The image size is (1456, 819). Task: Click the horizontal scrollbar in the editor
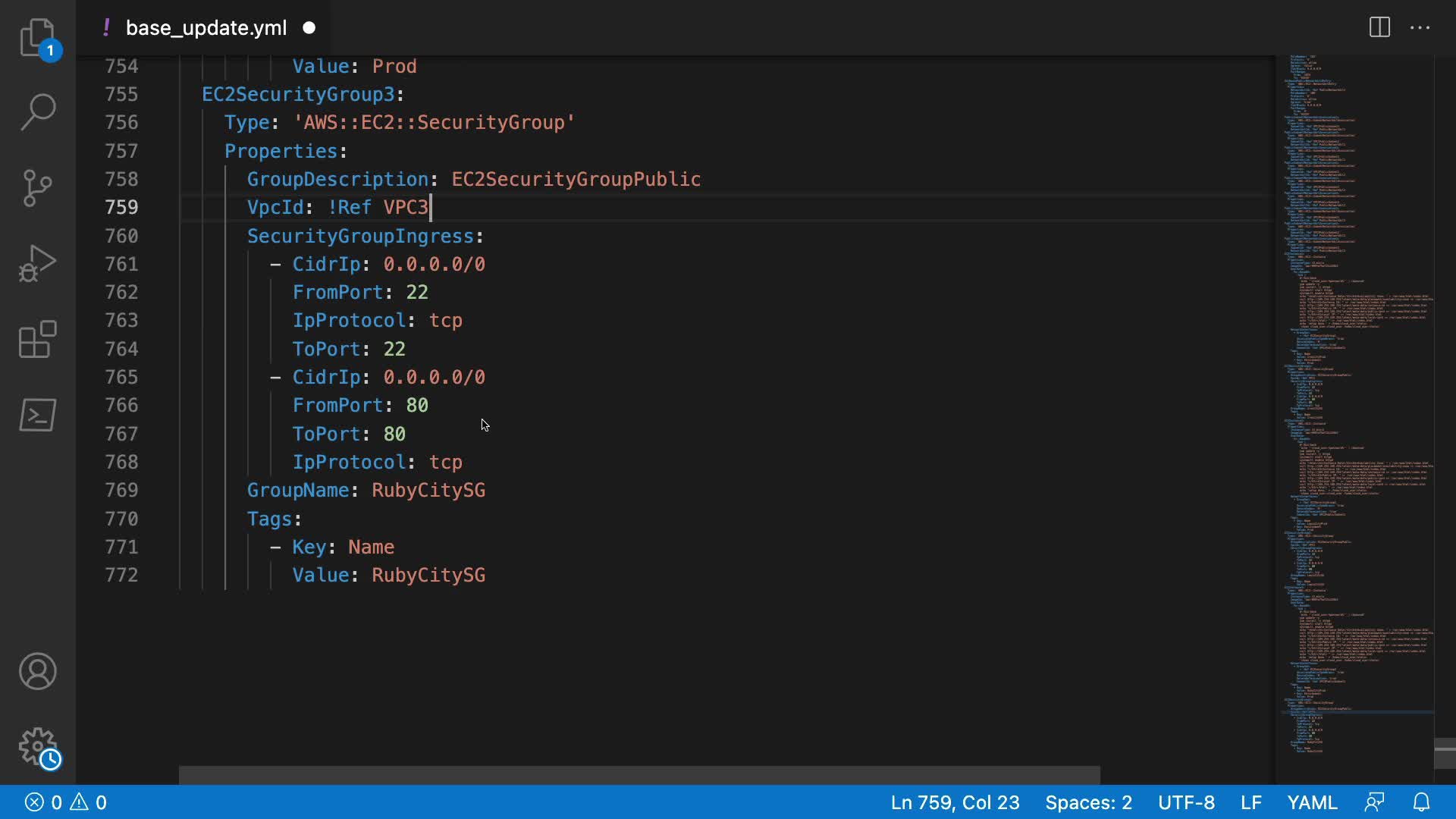(639, 774)
